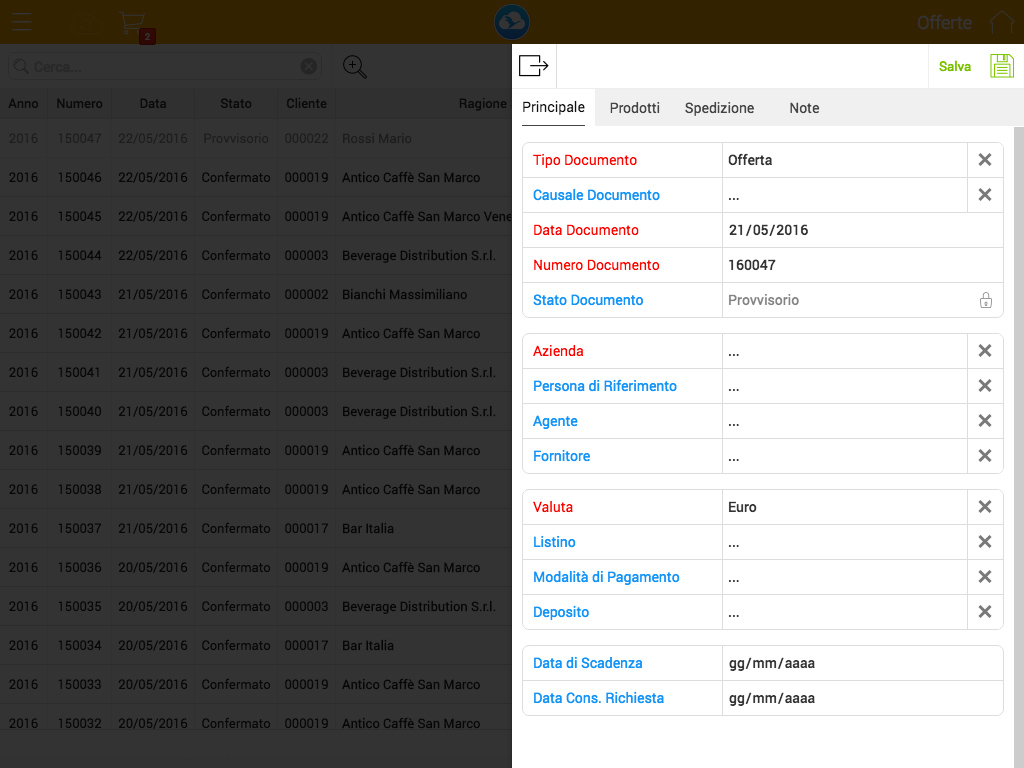Click the home icon next to Offerte

[1002, 22]
